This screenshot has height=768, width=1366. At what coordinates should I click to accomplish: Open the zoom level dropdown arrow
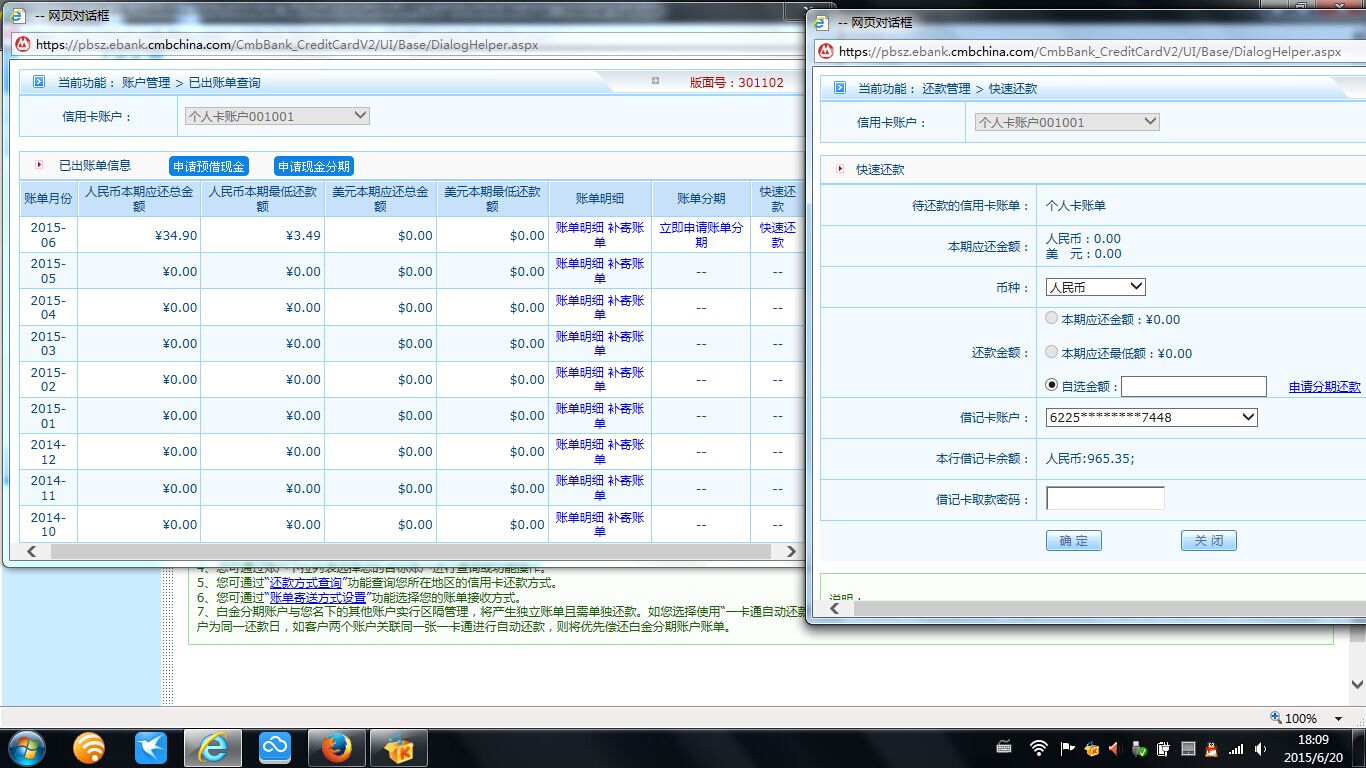pos(1338,719)
